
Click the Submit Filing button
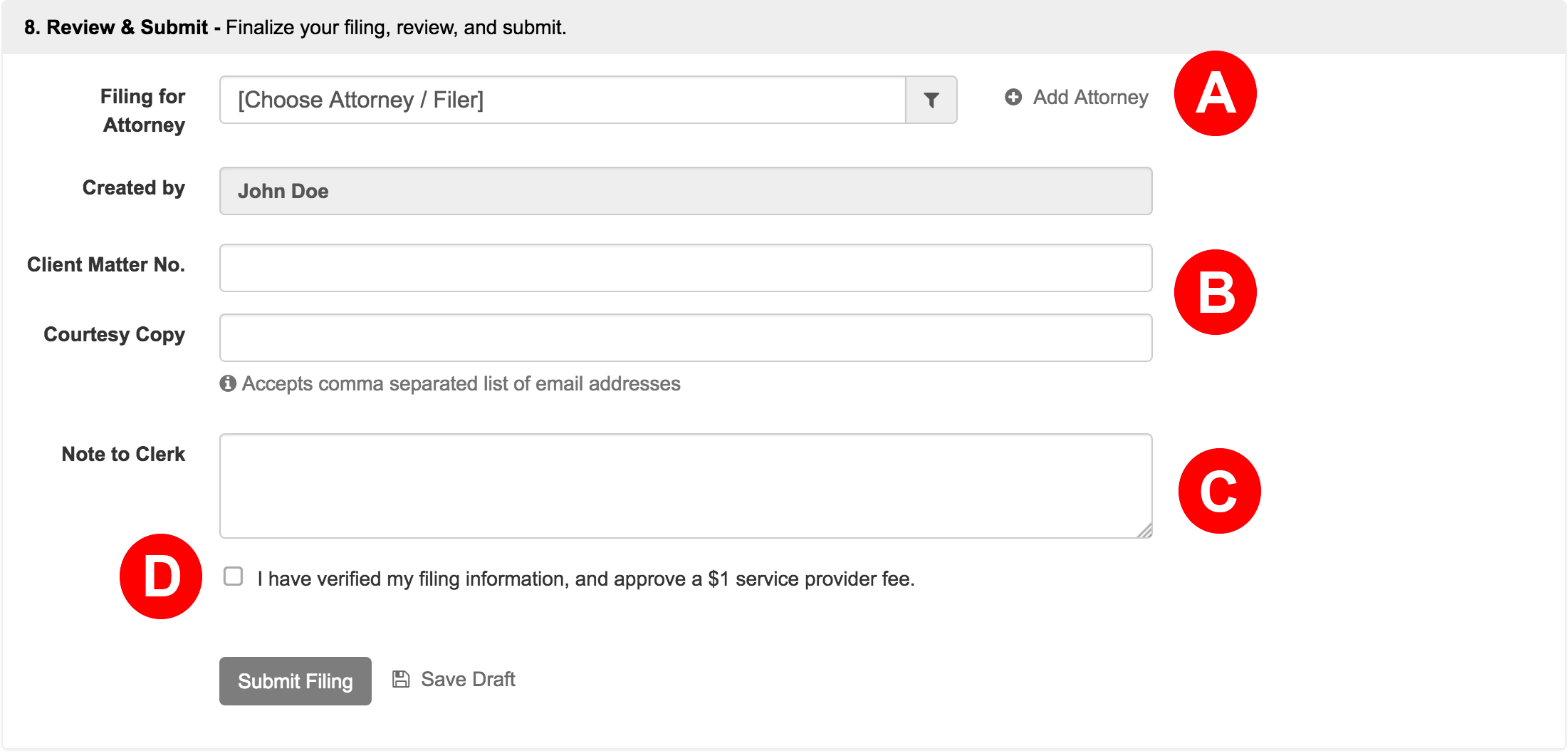click(296, 681)
